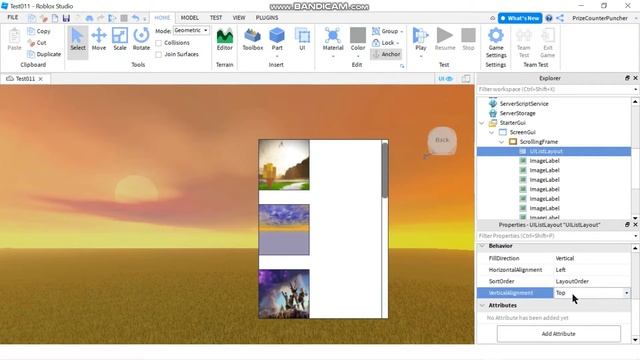The width and height of the screenshot is (640, 360).
Task: Toggle the viewport device emulation button
Action: tap(466, 78)
